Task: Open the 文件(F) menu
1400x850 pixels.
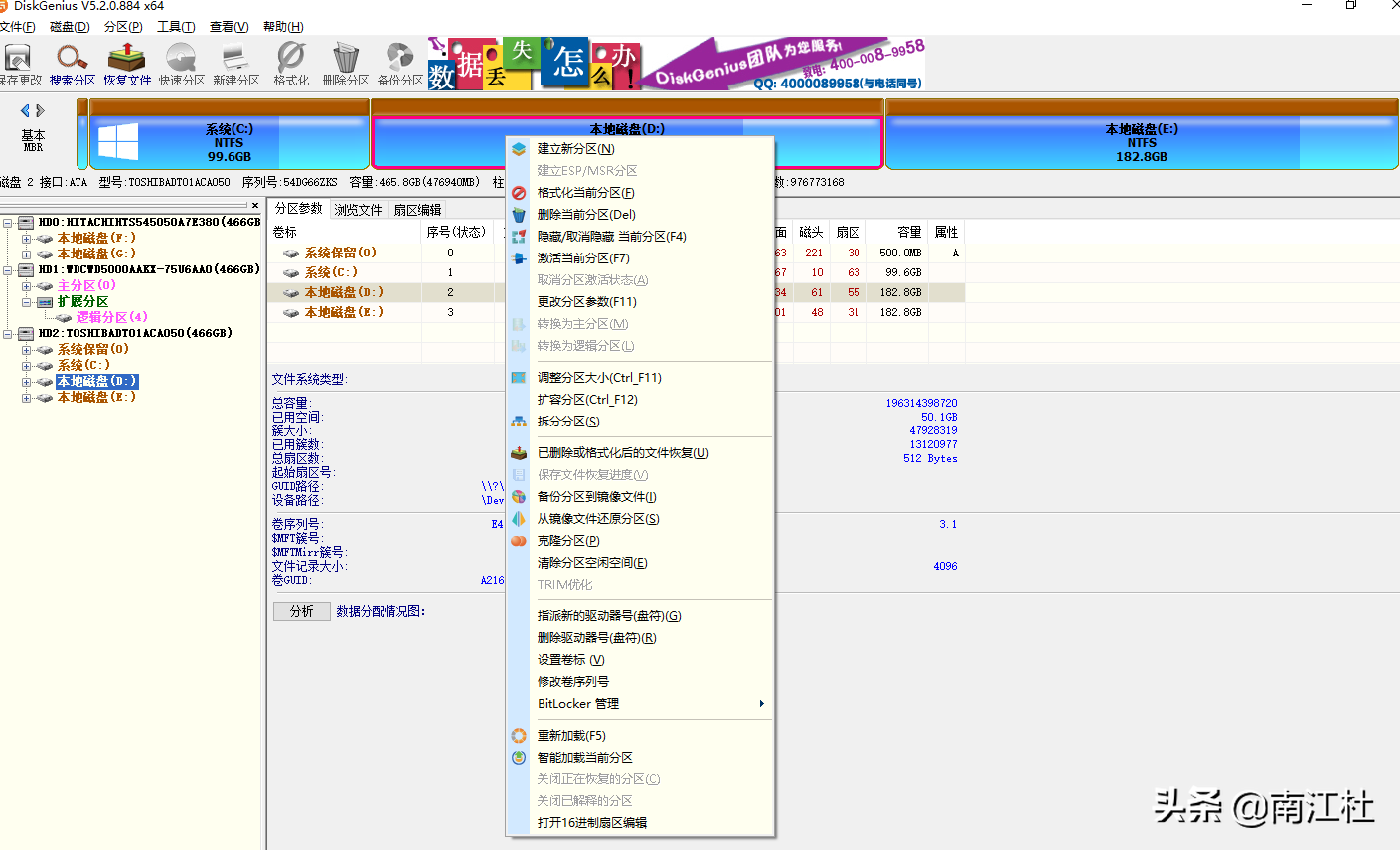Action: point(17,27)
